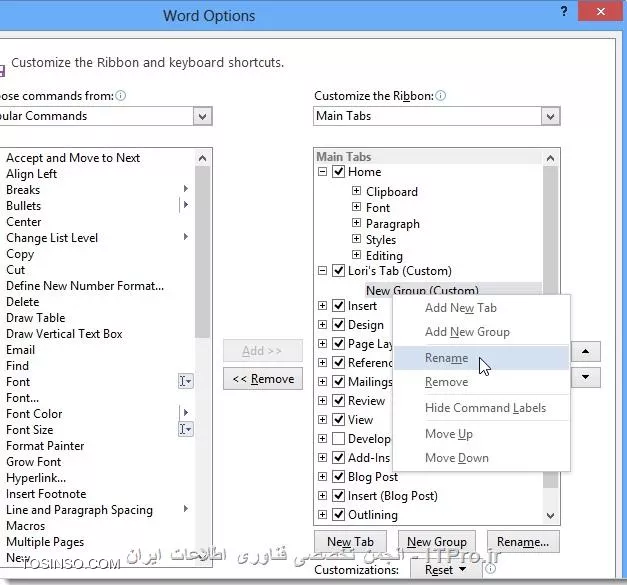This screenshot has height=585, width=627.
Task: Uncheck the Design tab checkbox
Action: click(x=338, y=324)
